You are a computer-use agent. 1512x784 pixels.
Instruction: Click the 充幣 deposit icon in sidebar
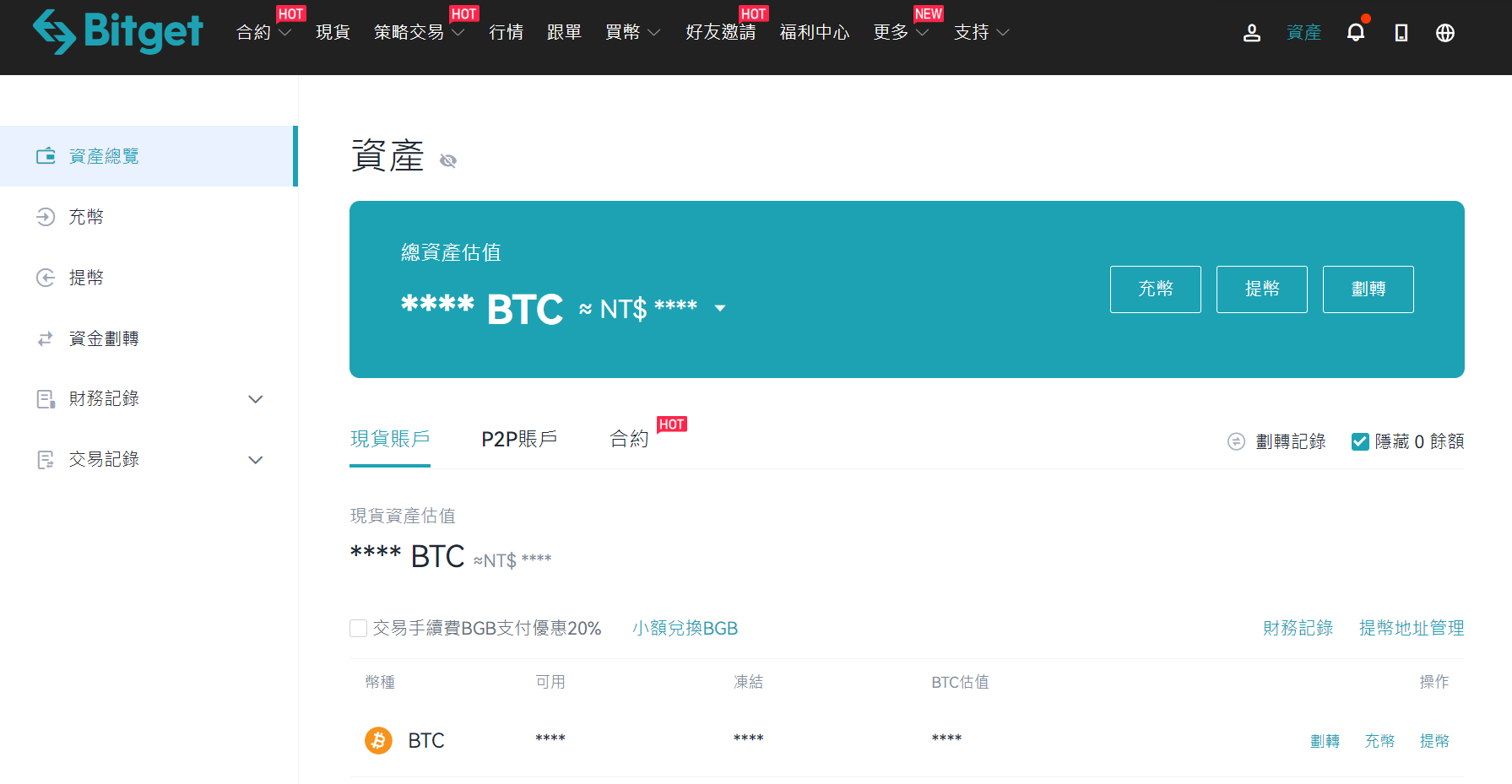coord(46,217)
